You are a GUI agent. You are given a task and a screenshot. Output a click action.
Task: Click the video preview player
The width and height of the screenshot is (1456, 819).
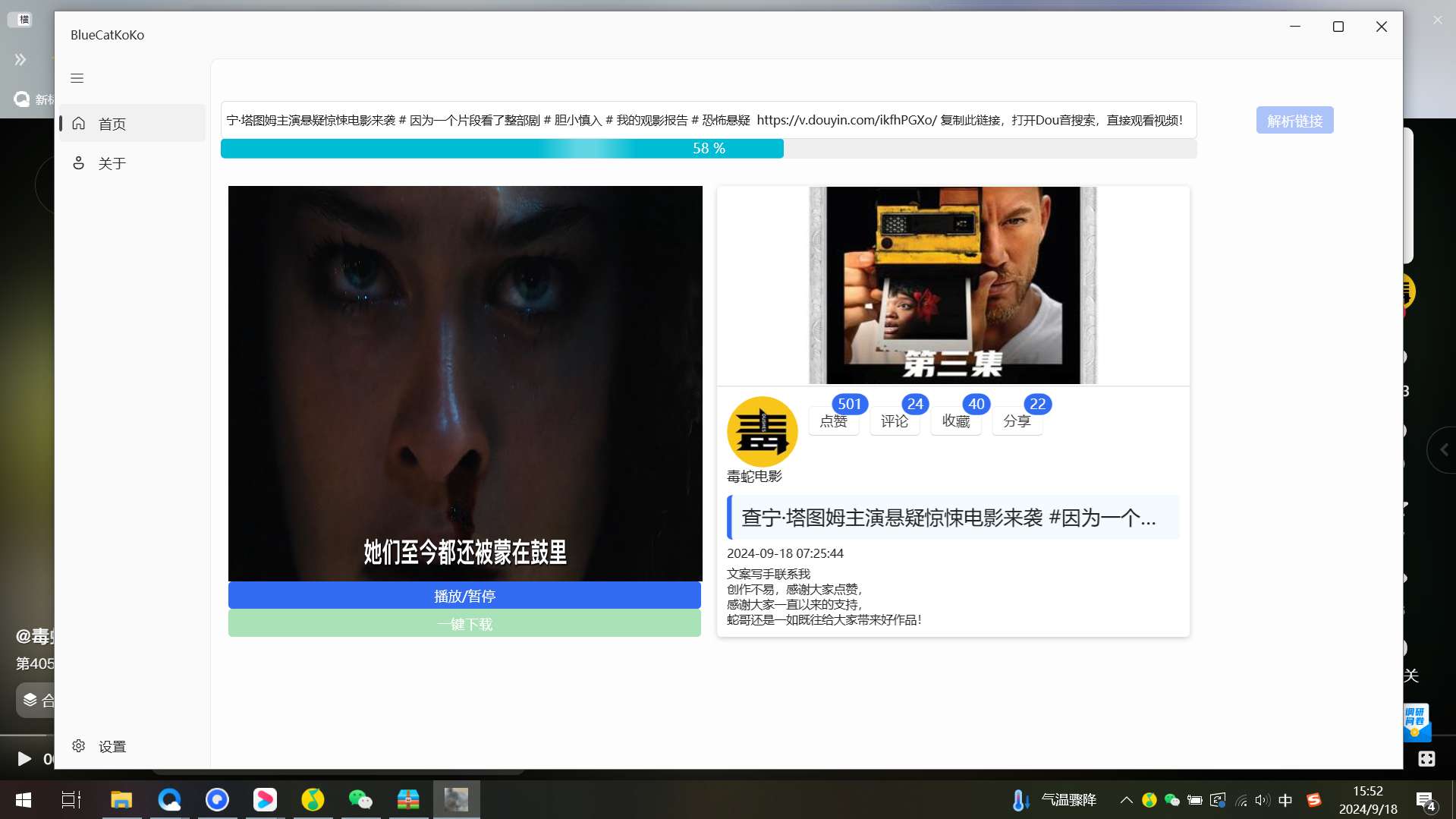click(x=465, y=383)
